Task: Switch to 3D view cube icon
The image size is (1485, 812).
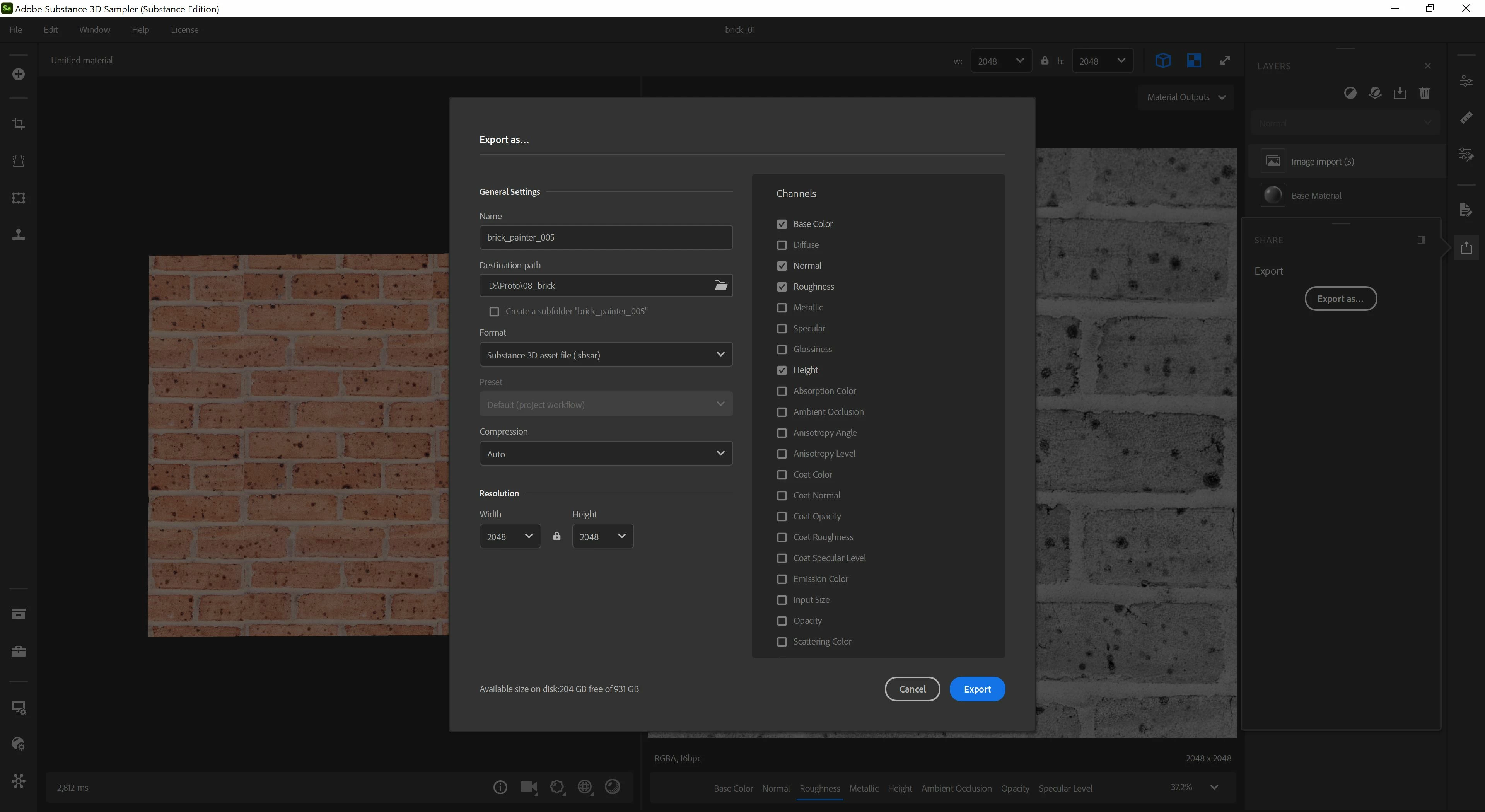Action: 1163,60
